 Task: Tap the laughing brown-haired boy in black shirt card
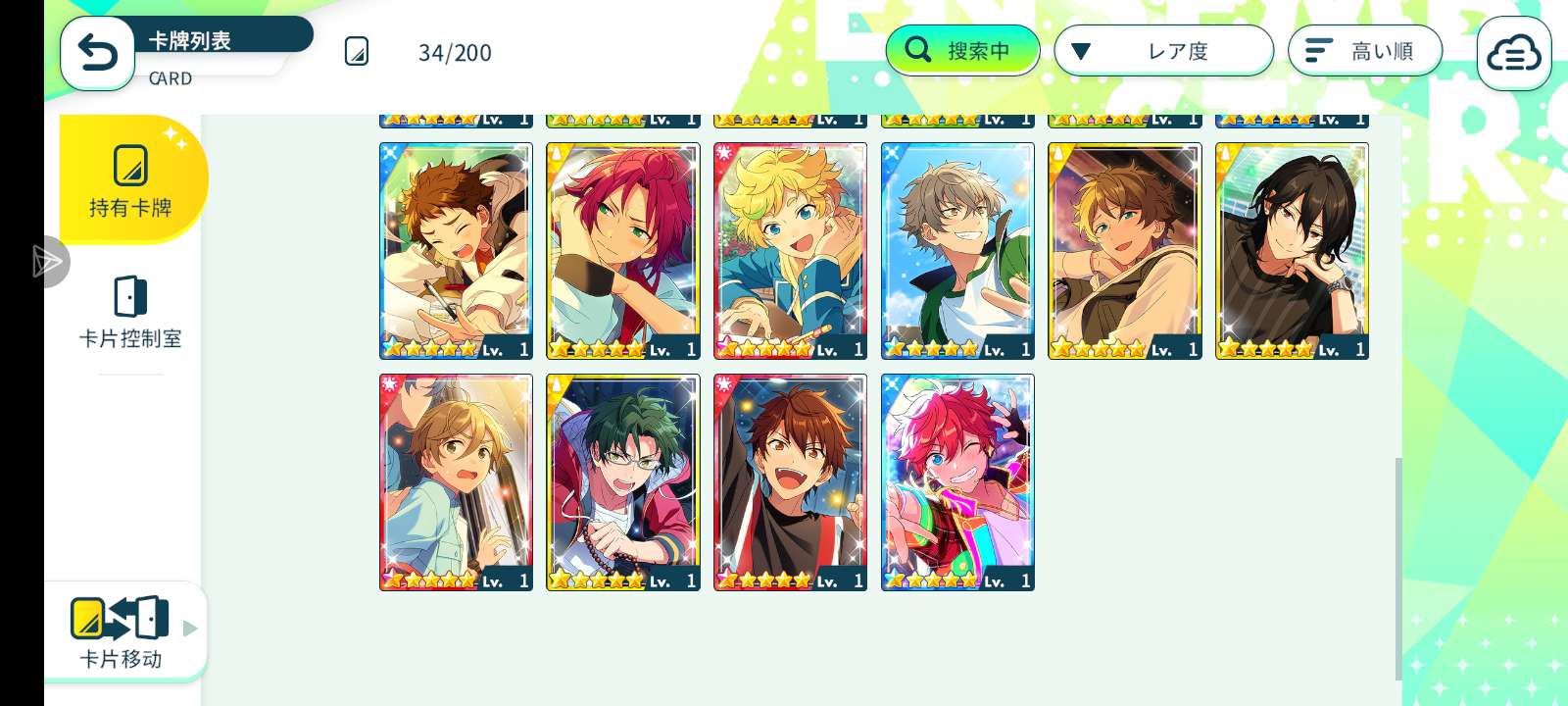tap(790, 482)
